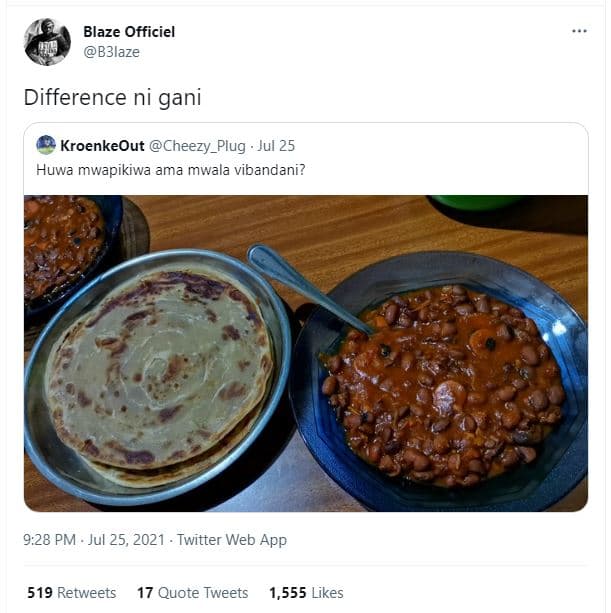Screen dimensions: 611x613
Task: Click the @B3laze handle
Action: click(x=114, y=52)
